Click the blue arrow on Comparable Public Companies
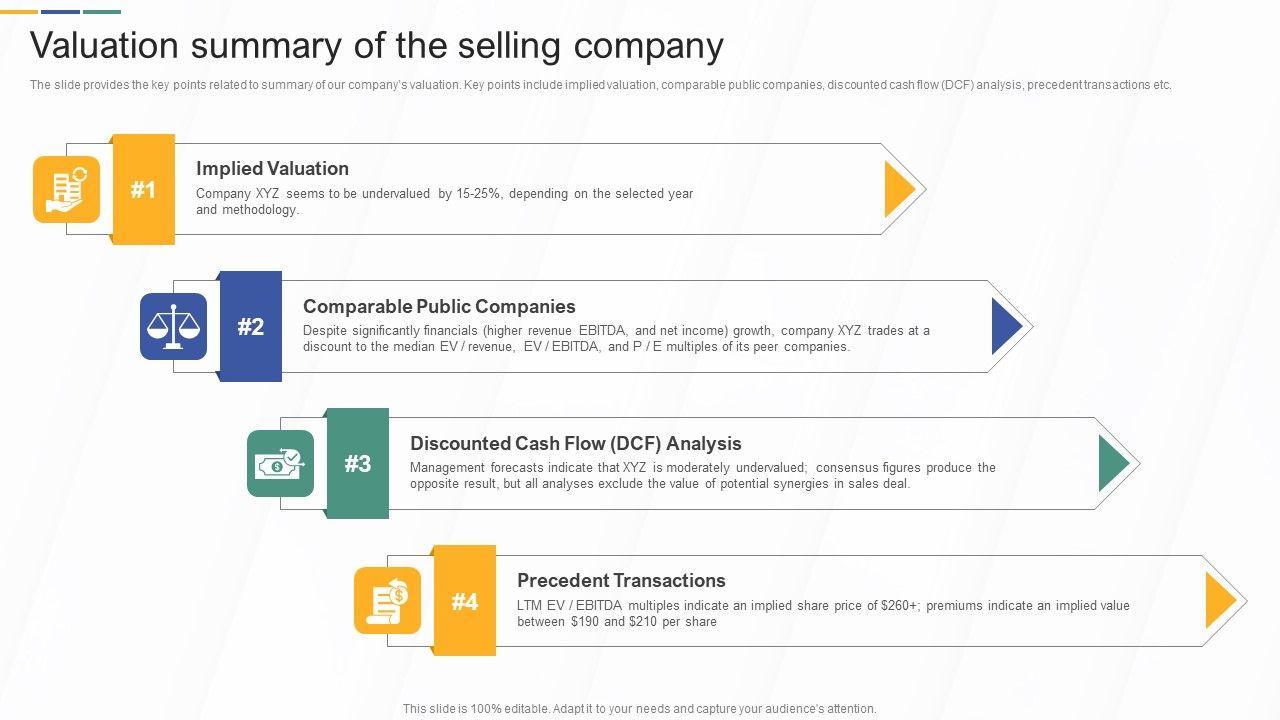 [x=1005, y=326]
